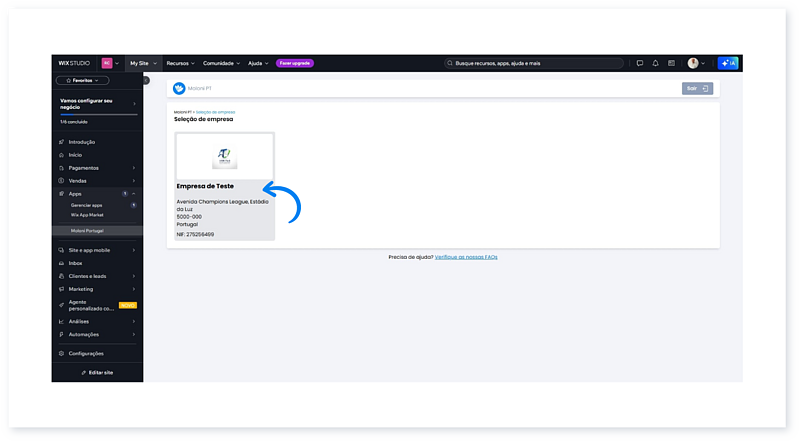
Task: Collapse the sidebar using the arrow handle
Action: (146, 80)
